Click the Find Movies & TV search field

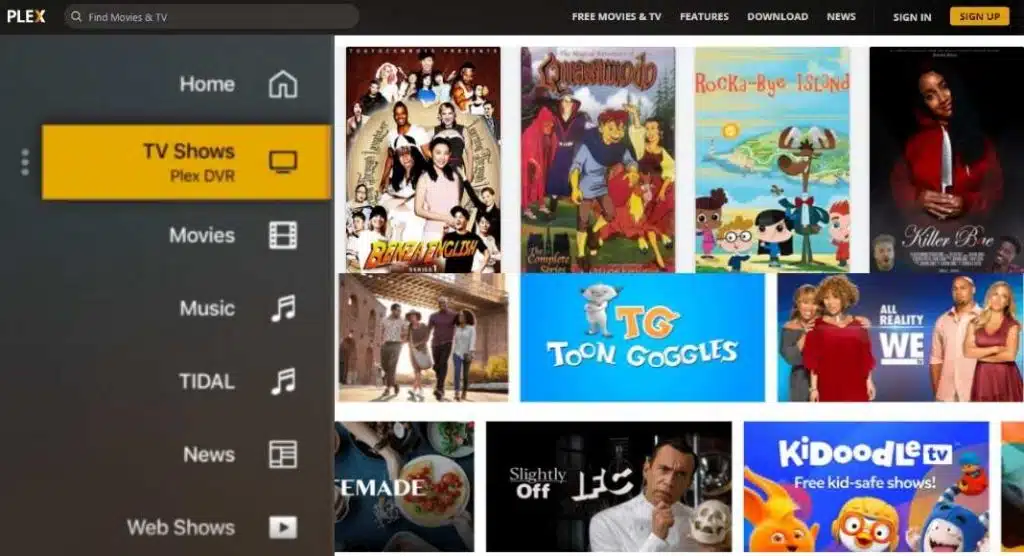coord(212,16)
